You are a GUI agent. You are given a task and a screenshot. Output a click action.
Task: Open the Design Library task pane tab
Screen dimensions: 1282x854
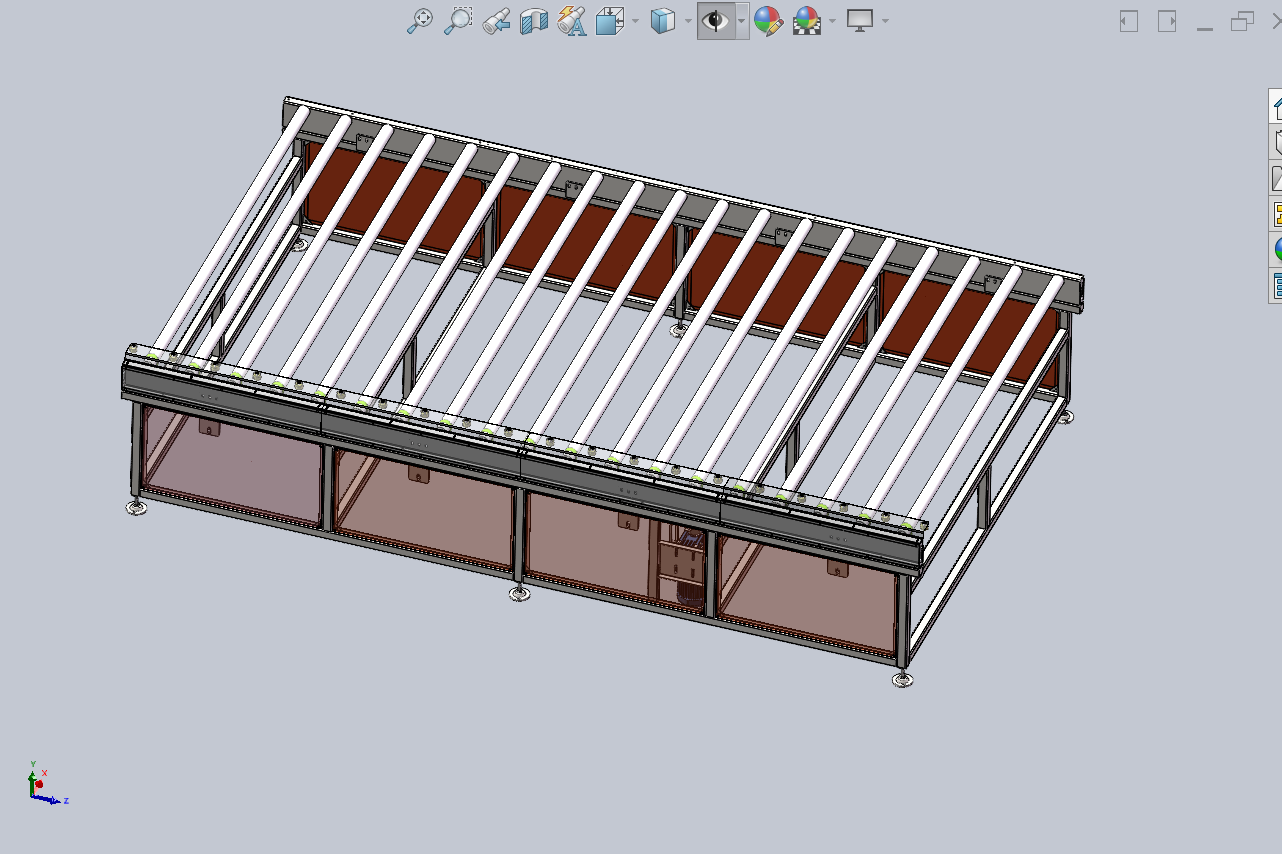click(x=1276, y=142)
